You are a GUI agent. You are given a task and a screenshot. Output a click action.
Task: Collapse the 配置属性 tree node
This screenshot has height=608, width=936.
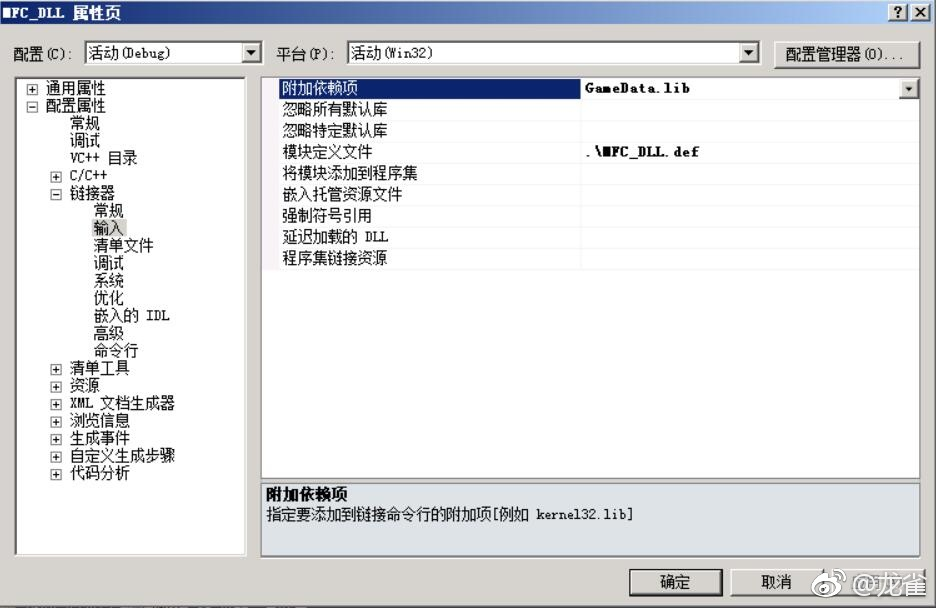click(x=32, y=107)
